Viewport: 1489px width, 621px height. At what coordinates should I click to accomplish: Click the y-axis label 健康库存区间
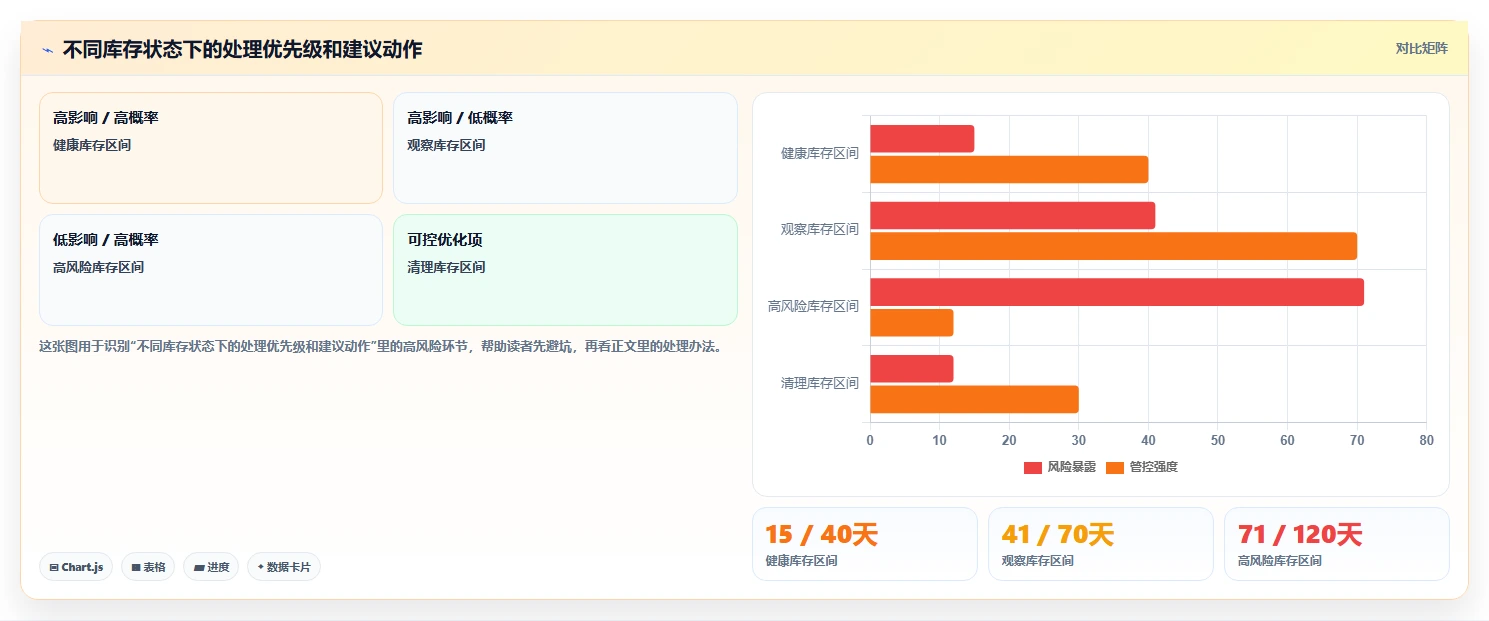(820, 154)
